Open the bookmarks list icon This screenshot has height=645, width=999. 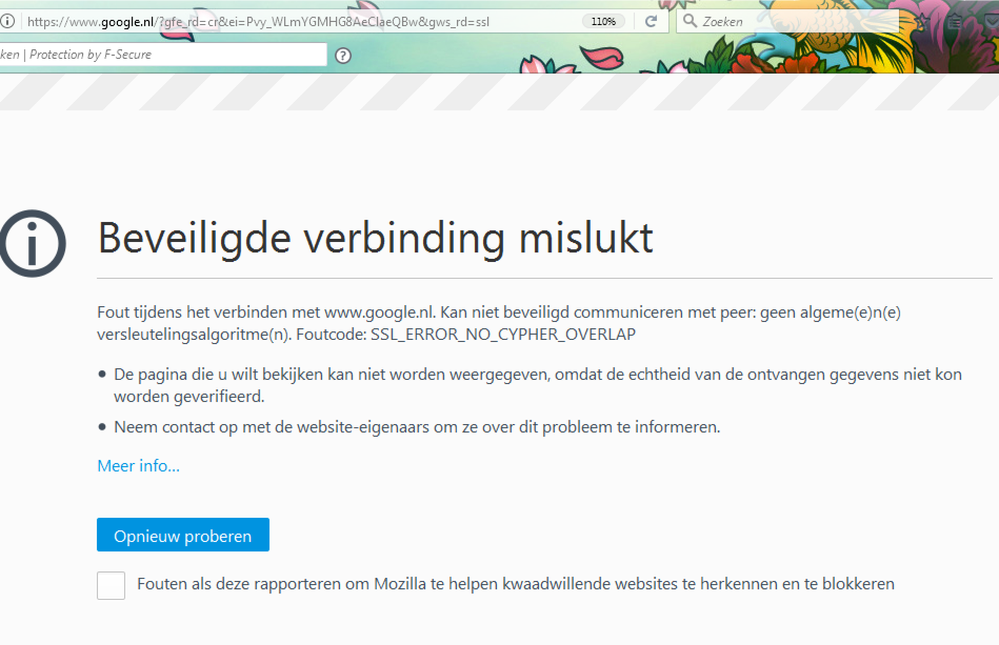coord(954,22)
